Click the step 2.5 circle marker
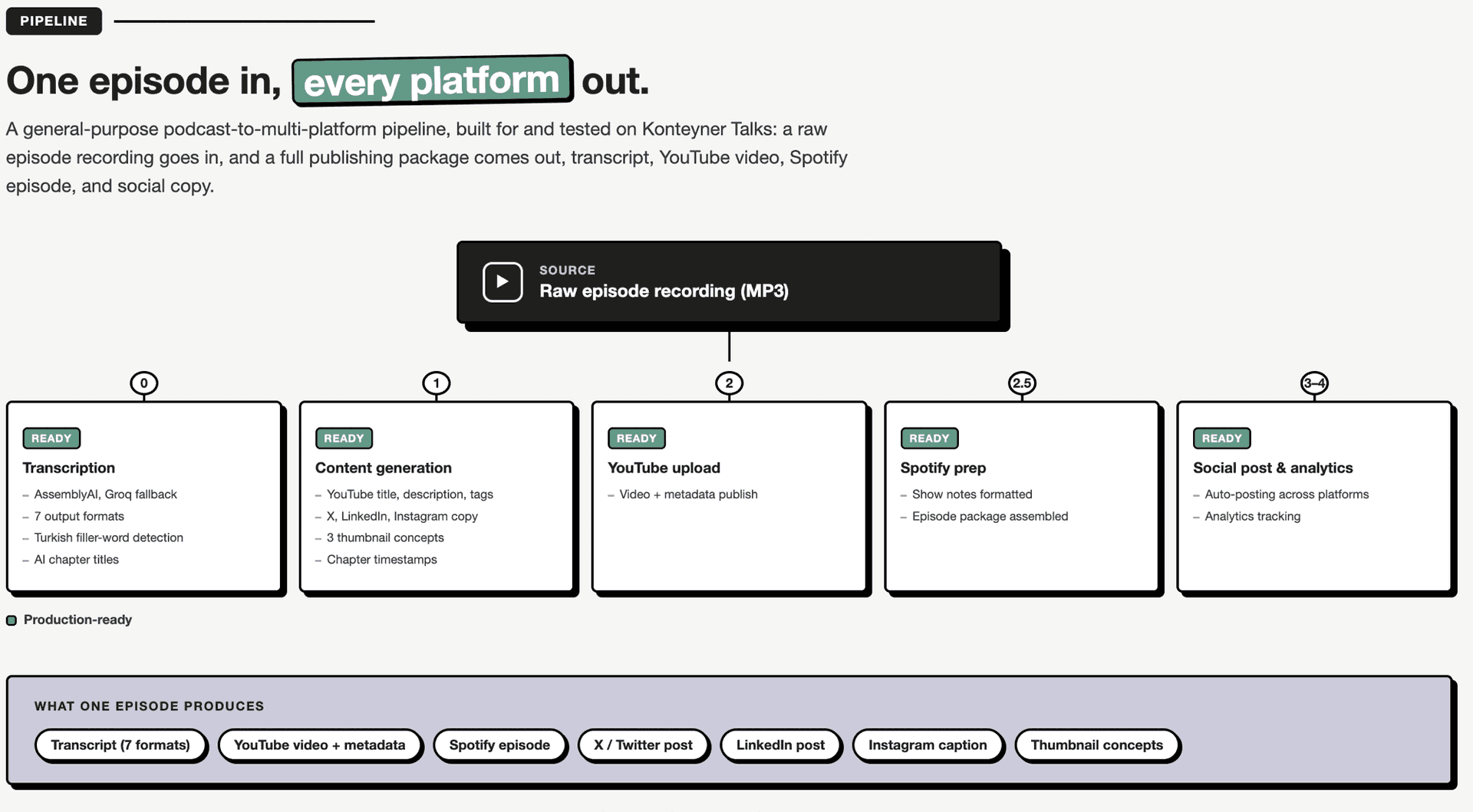1473x812 pixels. [1022, 383]
